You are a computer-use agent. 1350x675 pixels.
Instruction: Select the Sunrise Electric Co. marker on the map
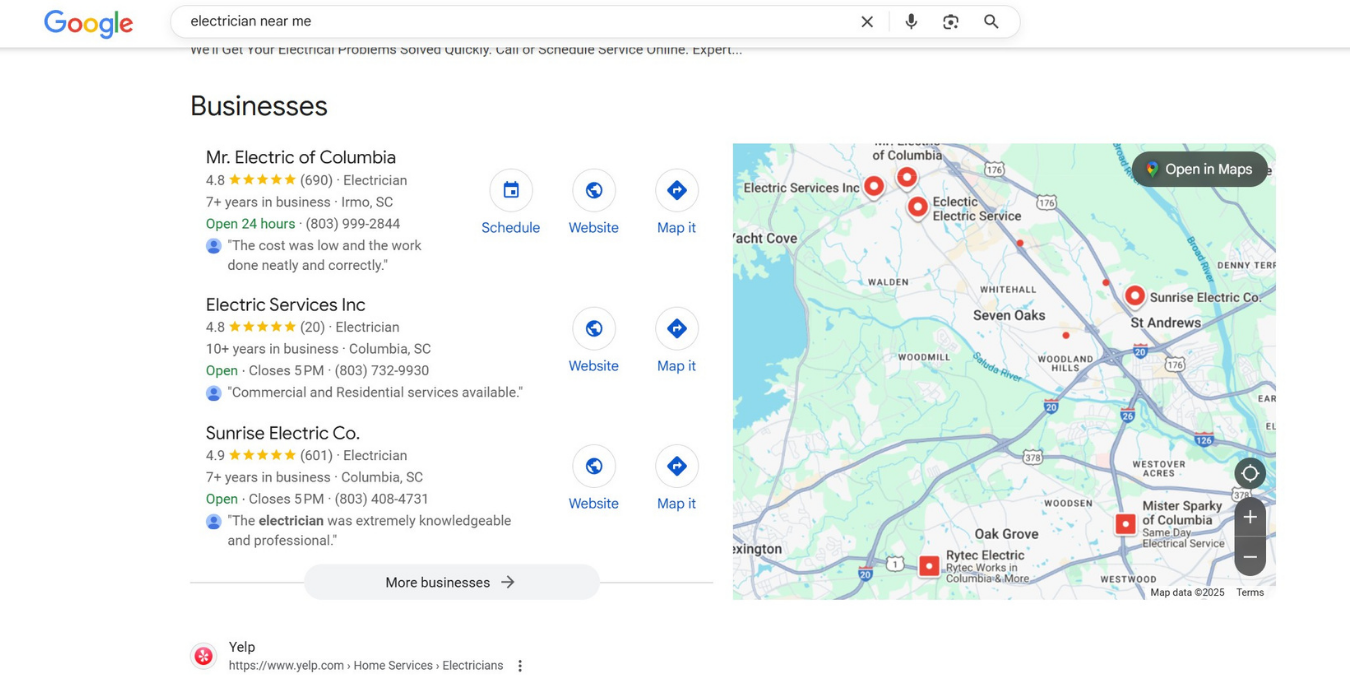pyautogui.click(x=1135, y=295)
